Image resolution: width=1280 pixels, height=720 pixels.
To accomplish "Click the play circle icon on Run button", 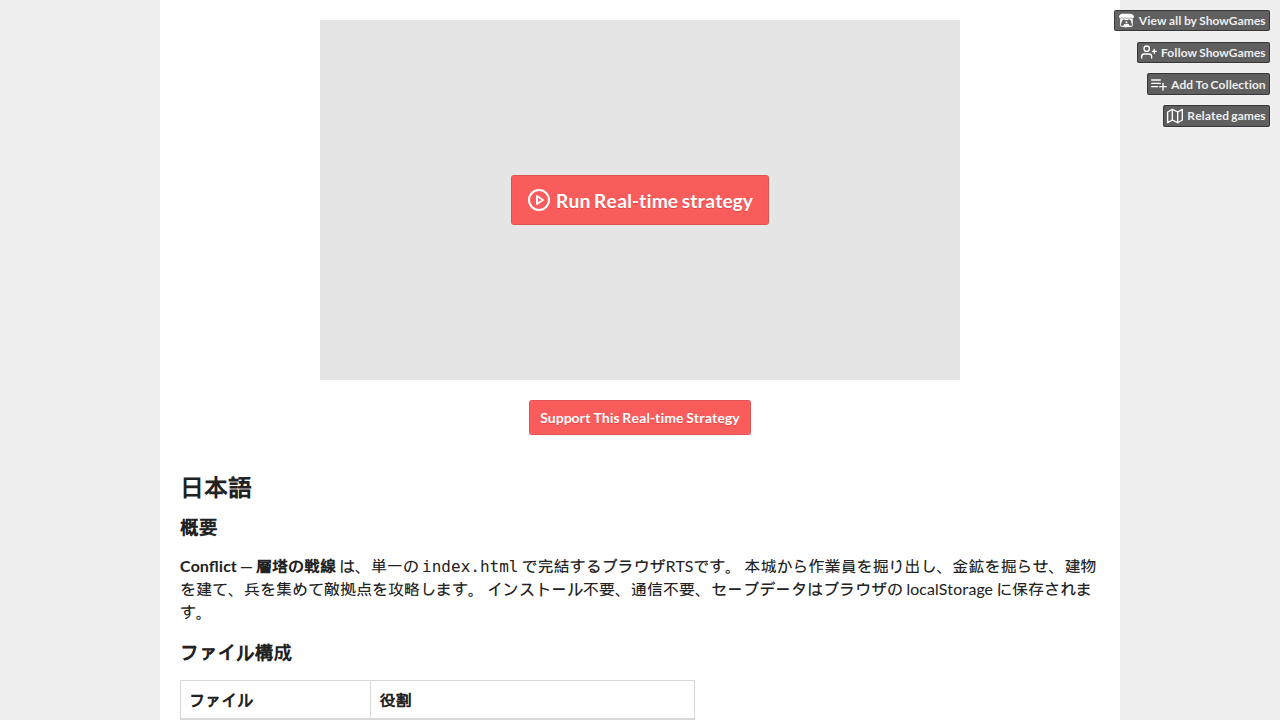I will point(539,200).
